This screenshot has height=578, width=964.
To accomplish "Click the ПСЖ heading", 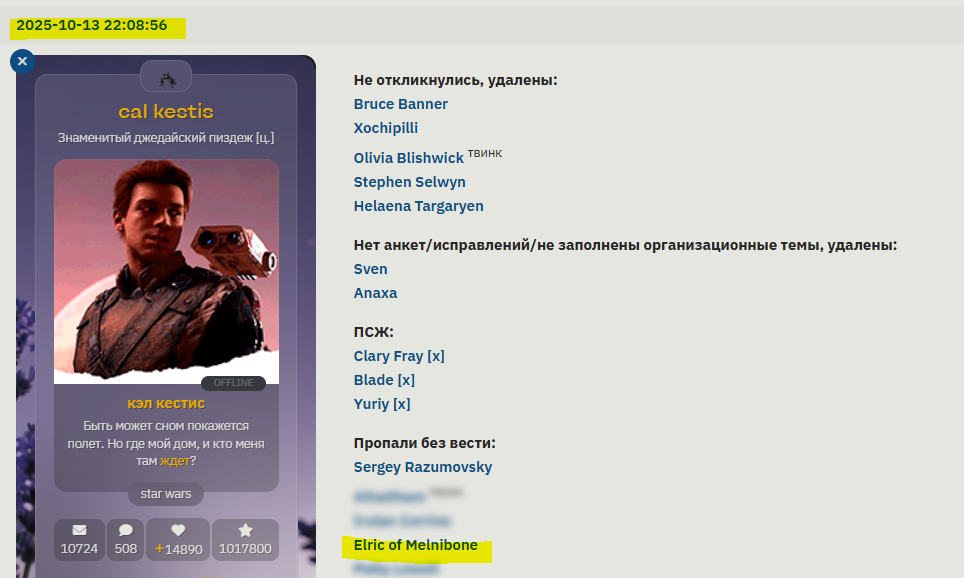I will [373, 332].
